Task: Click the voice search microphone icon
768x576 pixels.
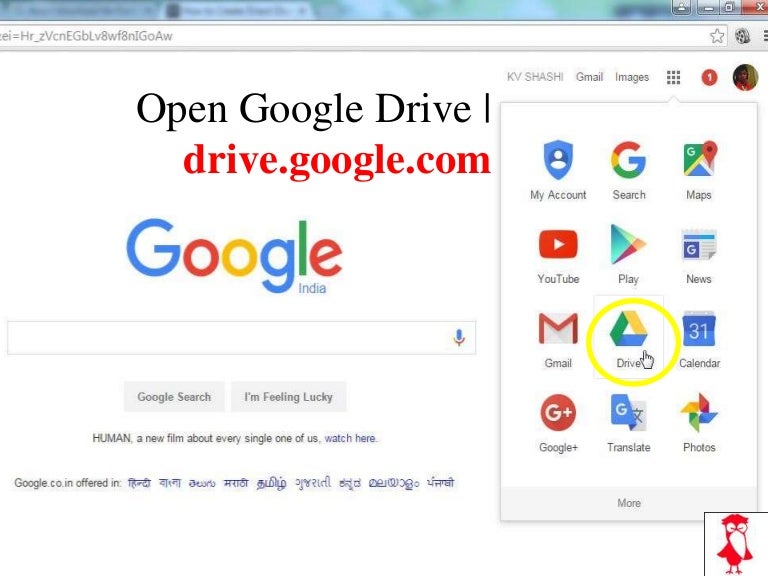Action: tap(459, 338)
